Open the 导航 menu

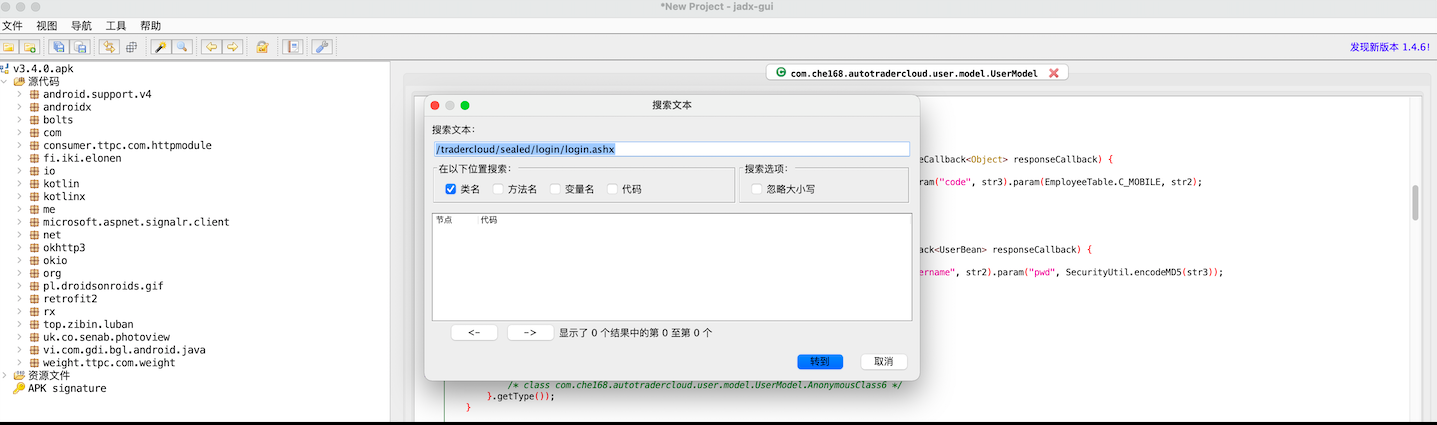coord(82,26)
